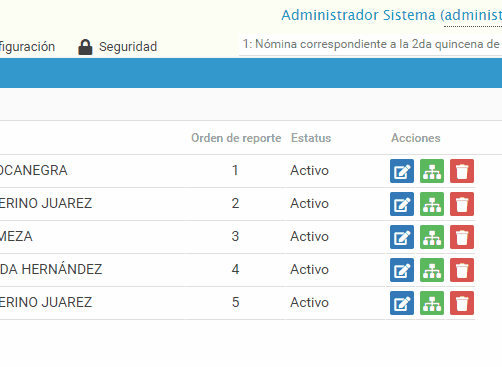Select the MEZA name cell
This screenshot has width=502, height=367.
coord(16,236)
